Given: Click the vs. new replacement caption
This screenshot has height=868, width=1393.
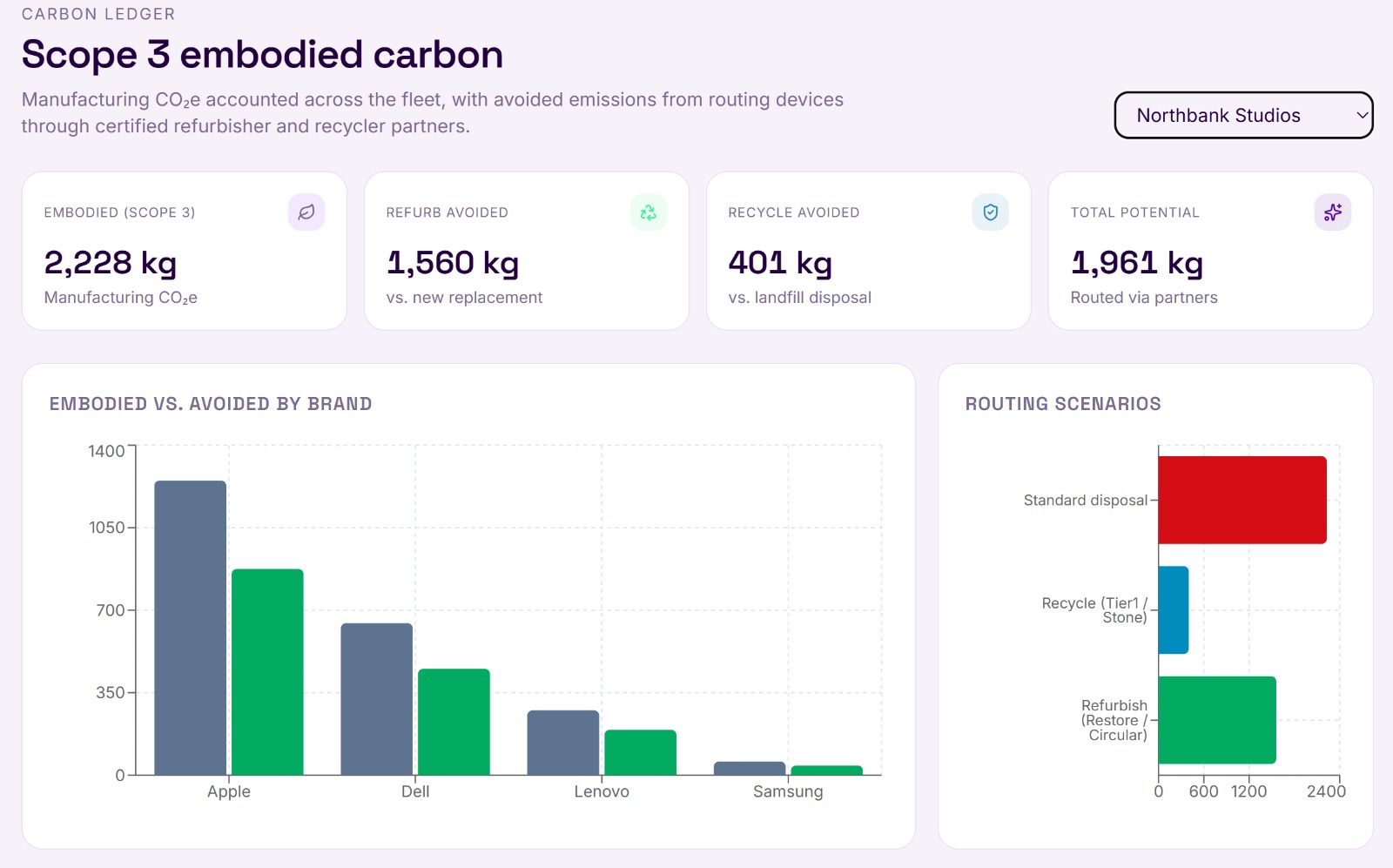Looking at the screenshot, I should (x=464, y=298).
